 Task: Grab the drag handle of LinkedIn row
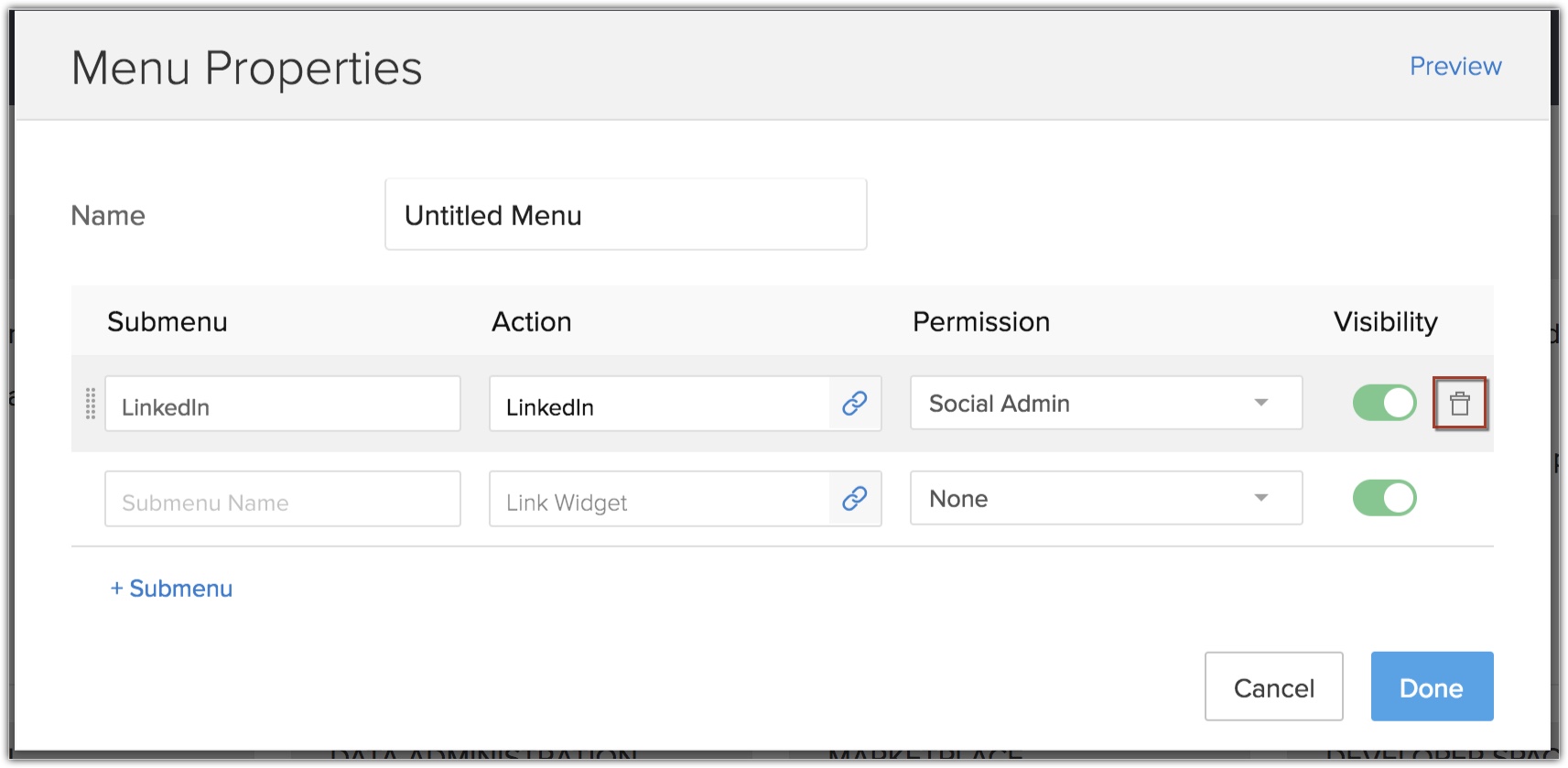[91, 404]
